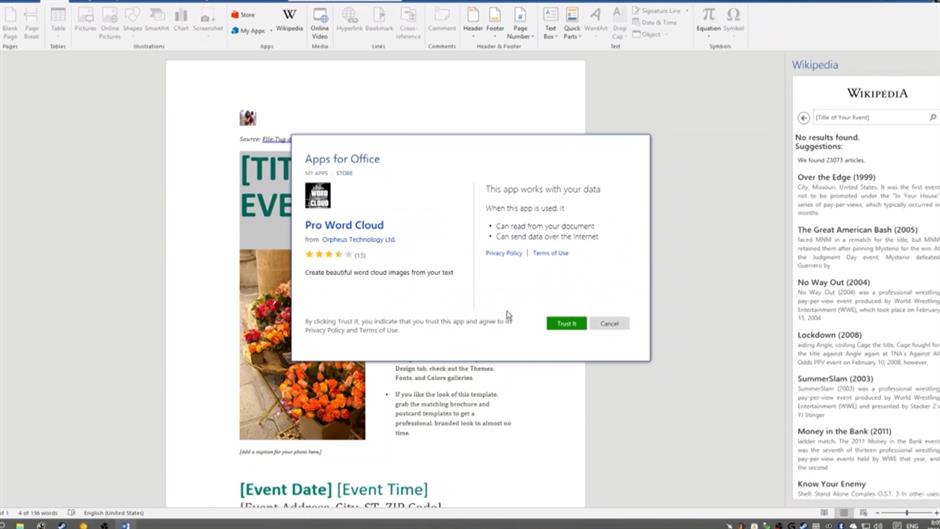Insert a Chart from the ribbon

[181, 19]
